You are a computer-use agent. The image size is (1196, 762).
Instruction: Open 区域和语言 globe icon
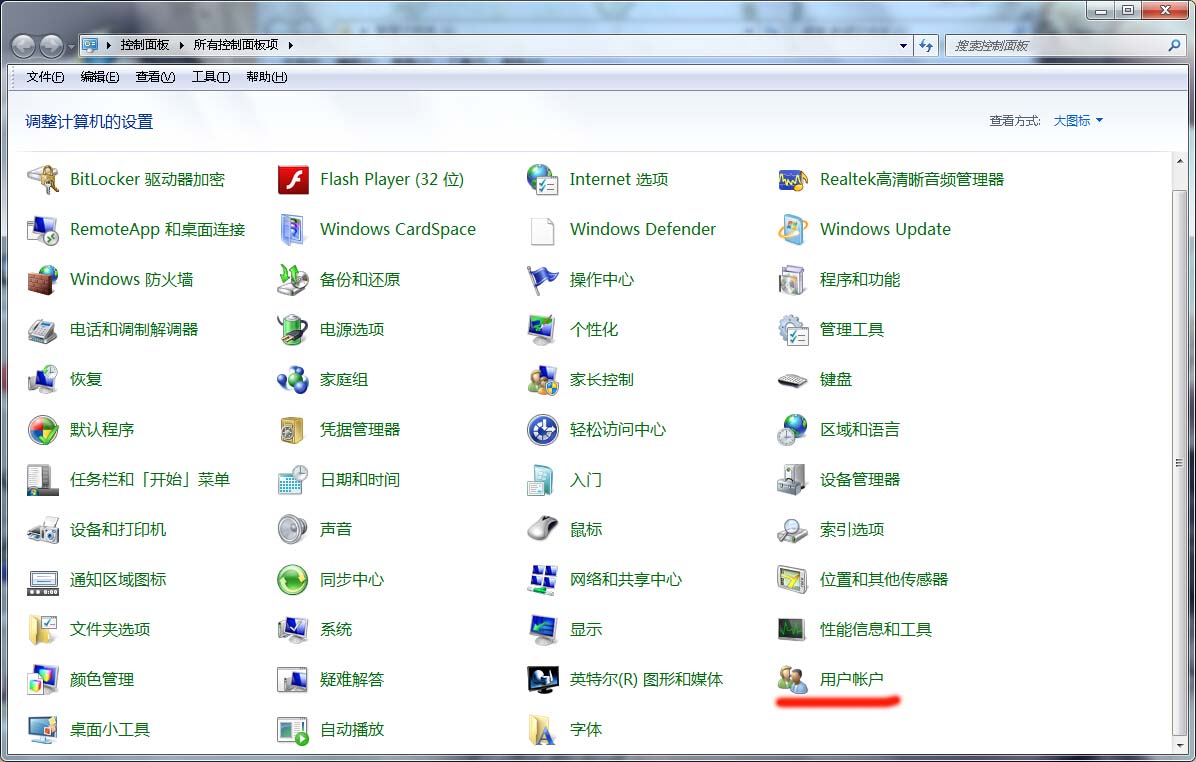(x=793, y=430)
